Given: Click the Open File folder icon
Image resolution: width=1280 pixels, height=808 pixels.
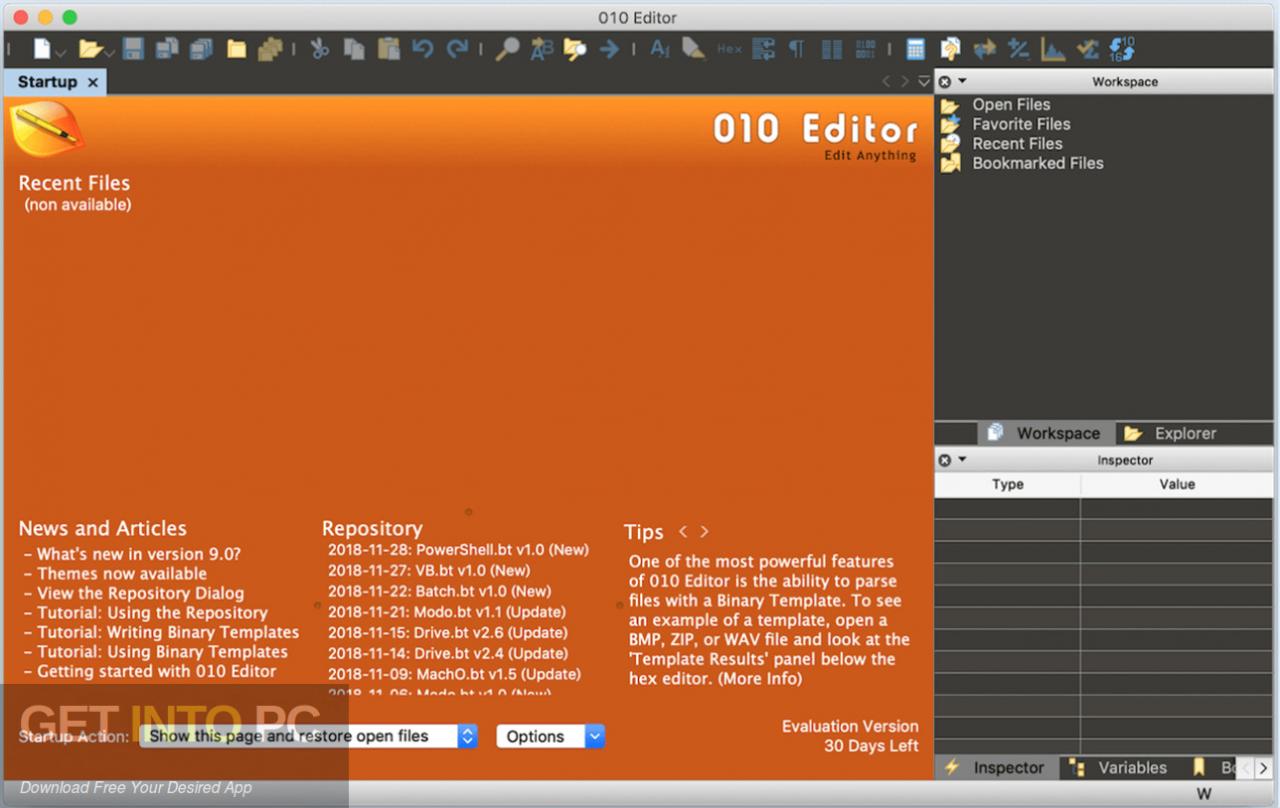Looking at the screenshot, I should coord(90,48).
